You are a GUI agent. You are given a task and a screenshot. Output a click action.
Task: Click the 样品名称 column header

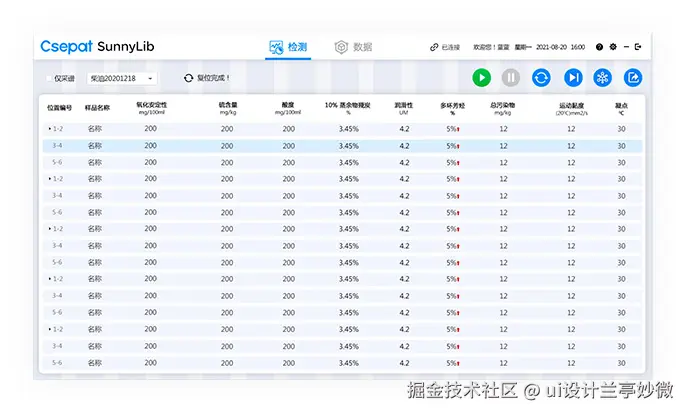point(97,108)
